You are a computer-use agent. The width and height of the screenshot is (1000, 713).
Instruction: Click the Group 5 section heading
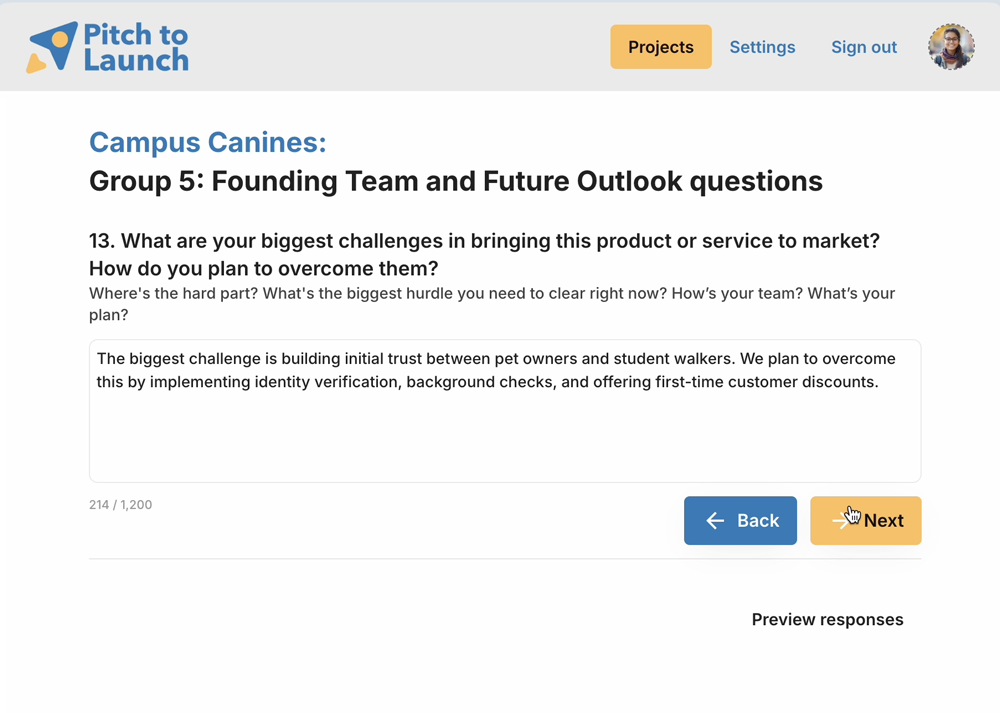pos(455,181)
